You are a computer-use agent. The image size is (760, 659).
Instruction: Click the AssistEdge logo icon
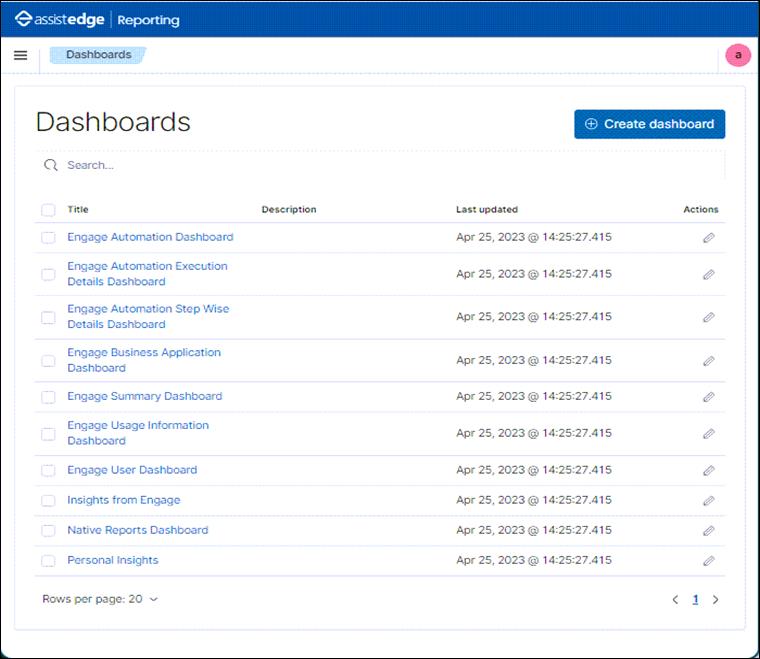click(23, 19)
